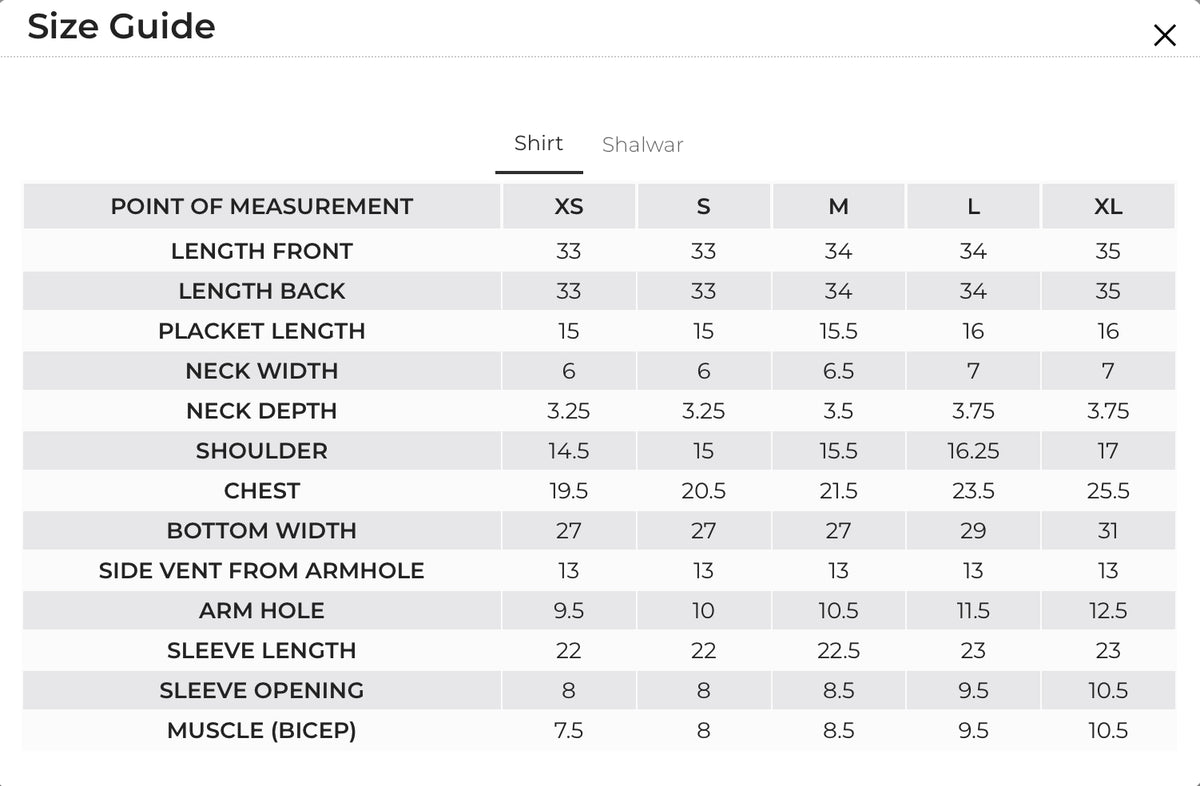Click the NECK DEPTH row label
Viewport: 1200px width, 786px height.
tap(261, 411)
